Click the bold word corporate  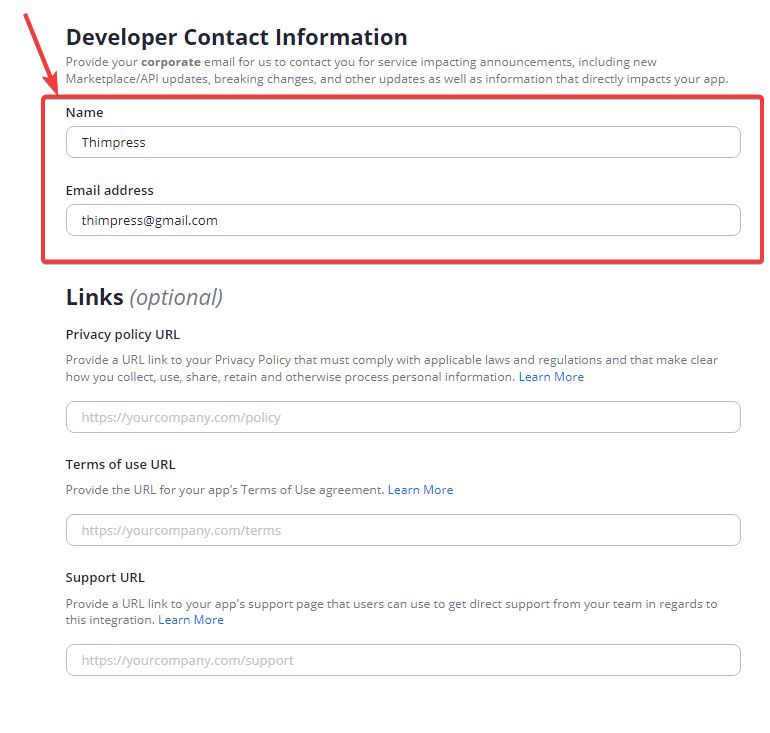coord(169,62)
